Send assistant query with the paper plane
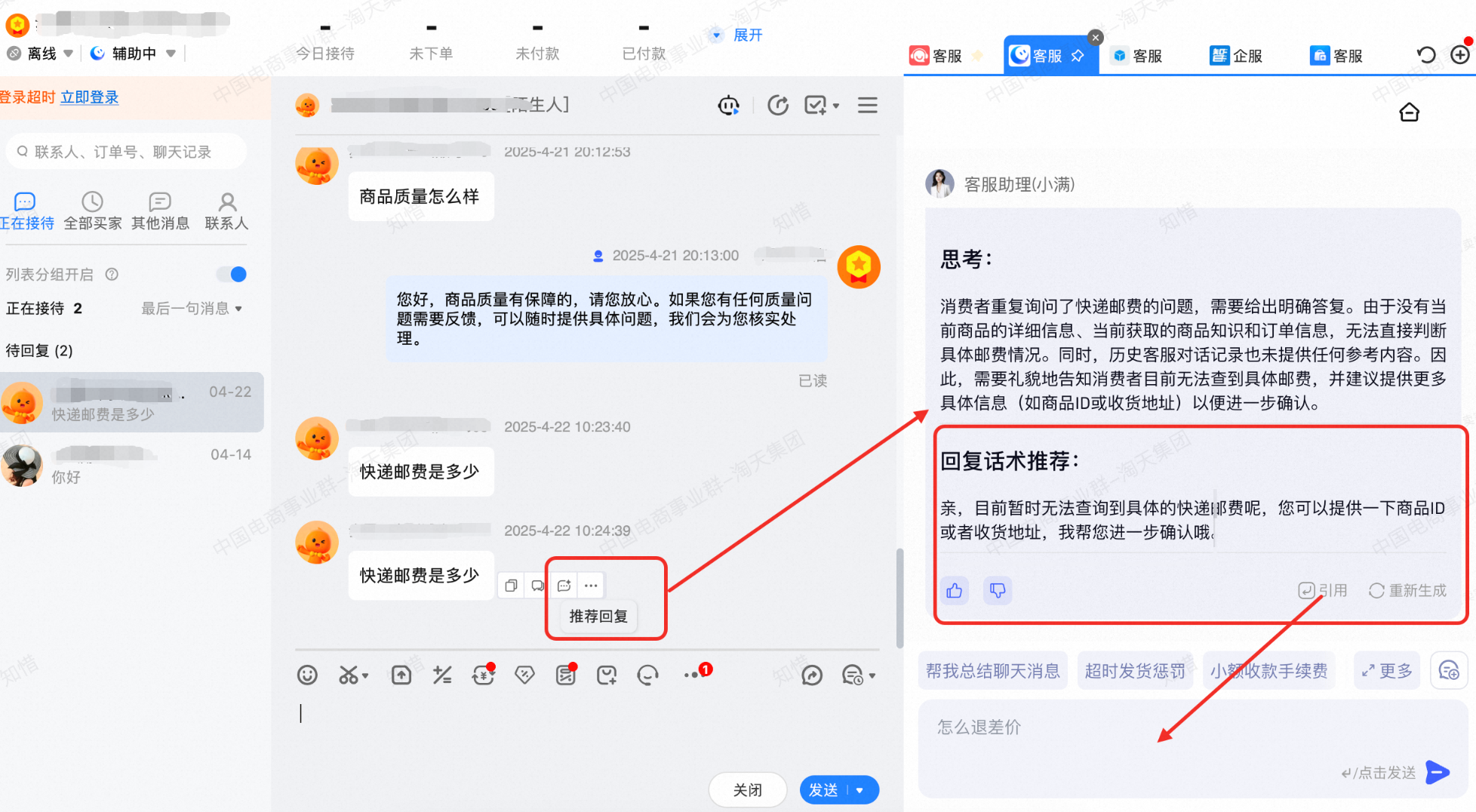 point(1438,772)
